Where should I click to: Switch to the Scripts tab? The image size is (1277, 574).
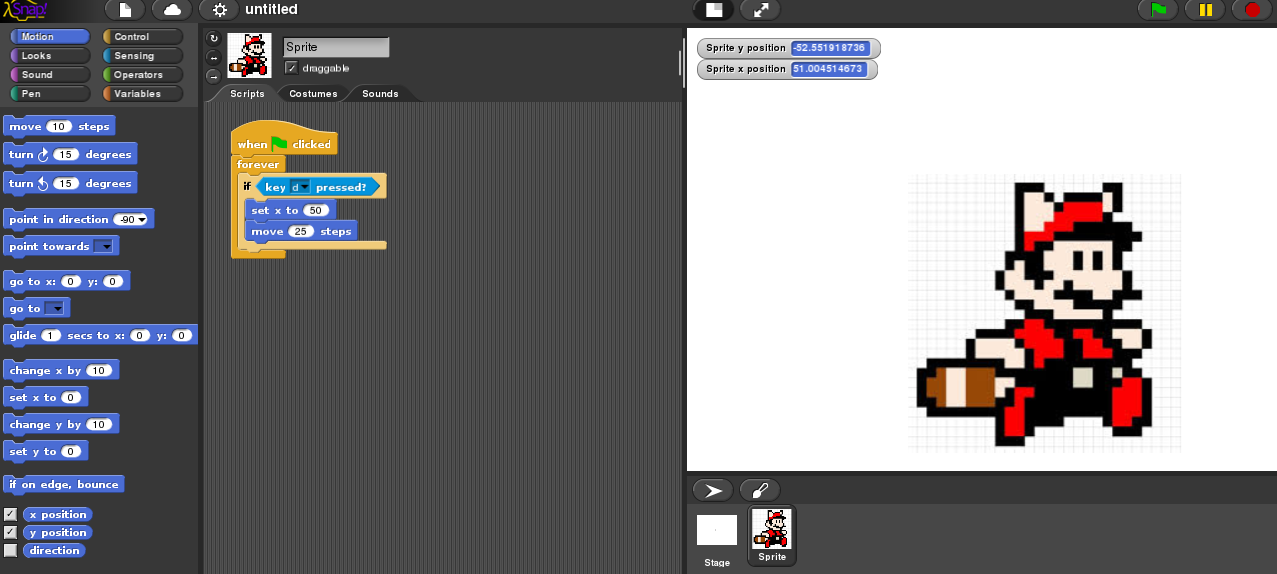(x=247, y=94)
